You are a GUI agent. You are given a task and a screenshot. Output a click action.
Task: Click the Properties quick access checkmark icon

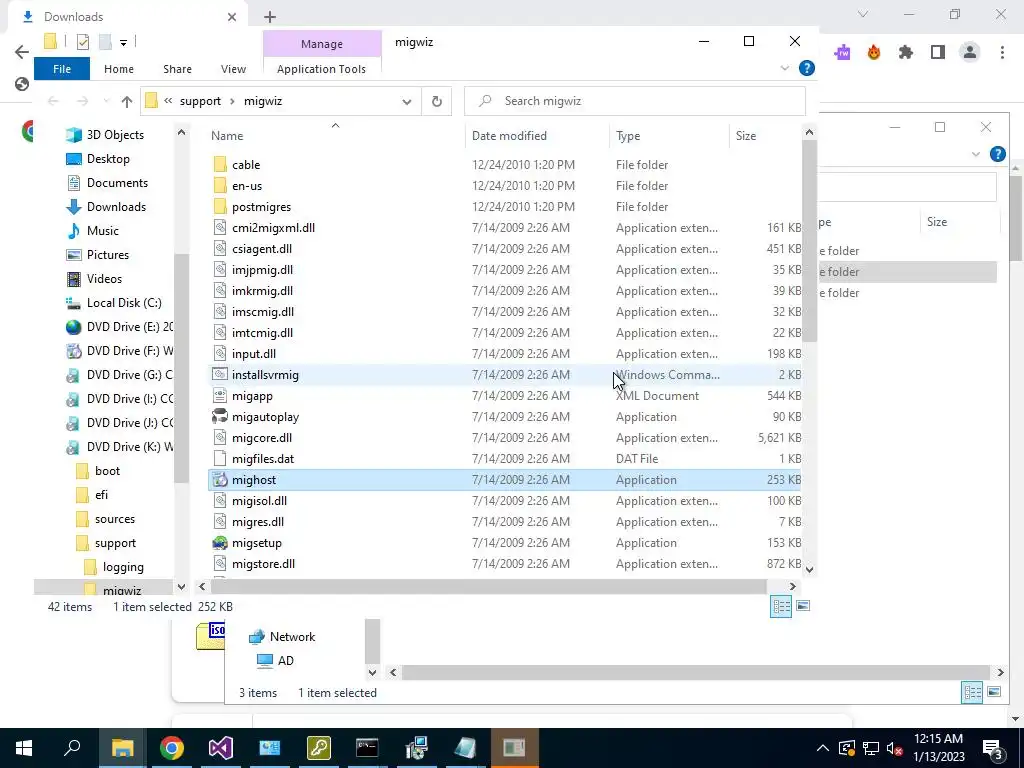click(82, 42)
